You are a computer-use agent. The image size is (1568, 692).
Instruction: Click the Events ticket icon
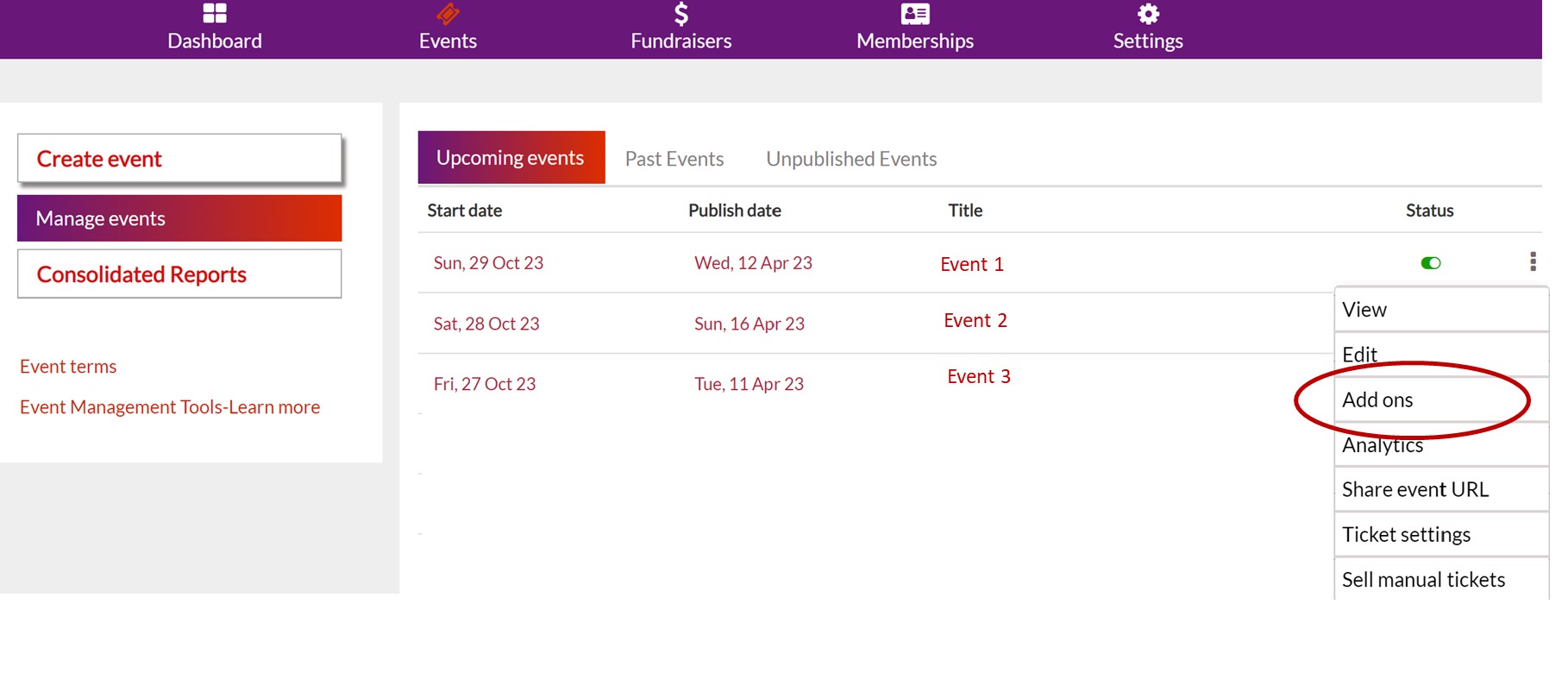point(448,14)
